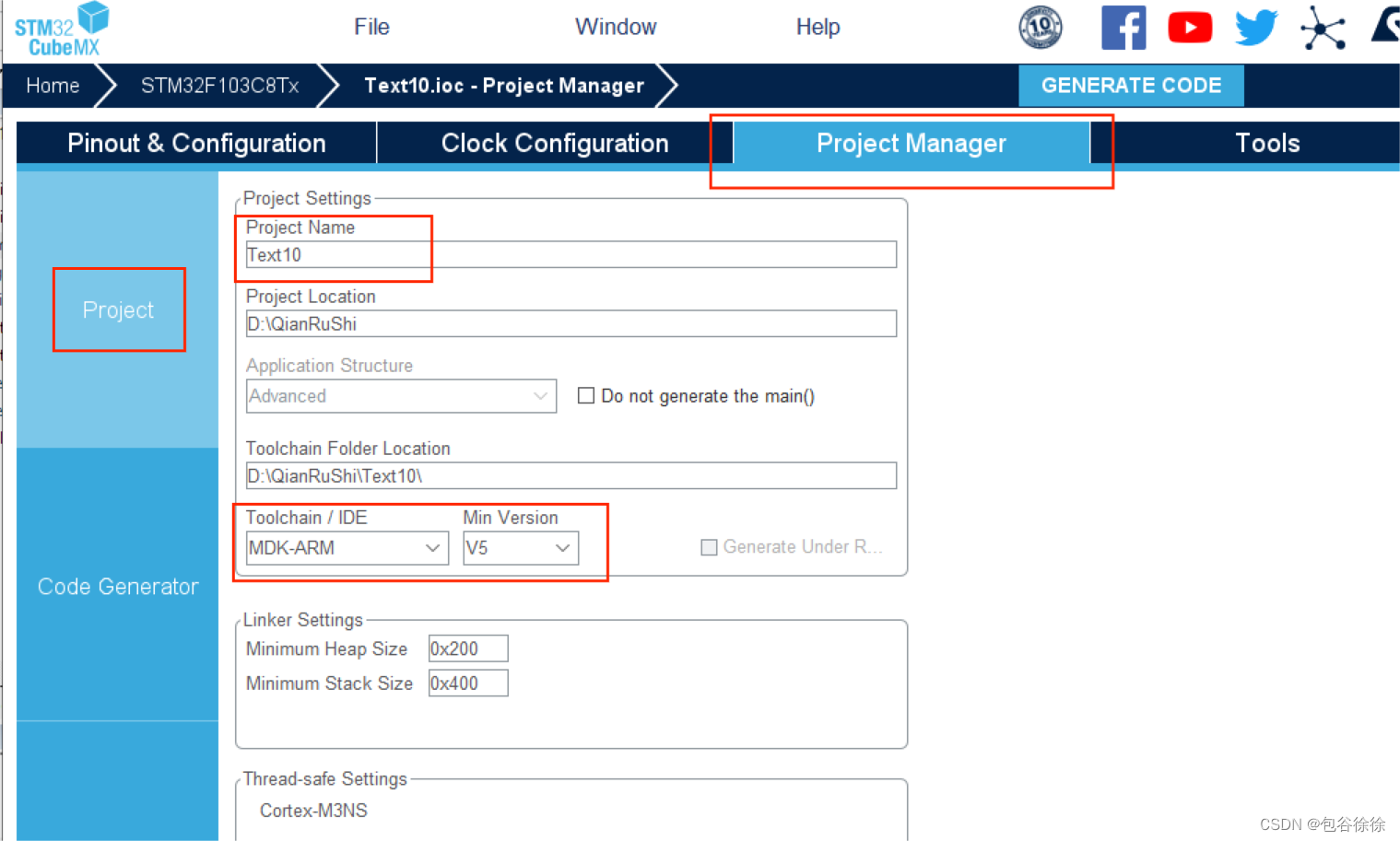
Task: Click the Thread-safe Settings group label
Action: click(324, 779)
